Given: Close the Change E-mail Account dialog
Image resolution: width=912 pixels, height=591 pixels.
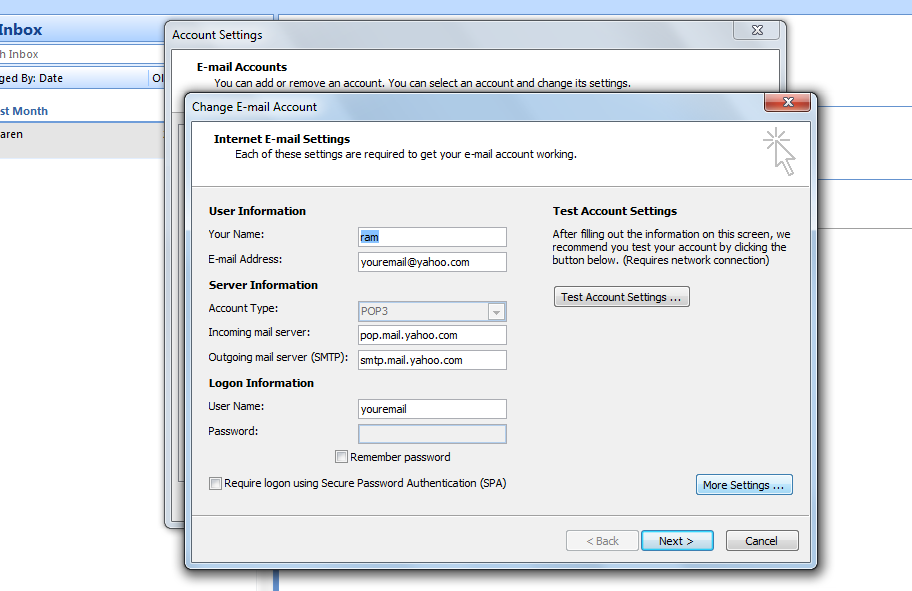Looking at the screenshot, I should (787, 103).
